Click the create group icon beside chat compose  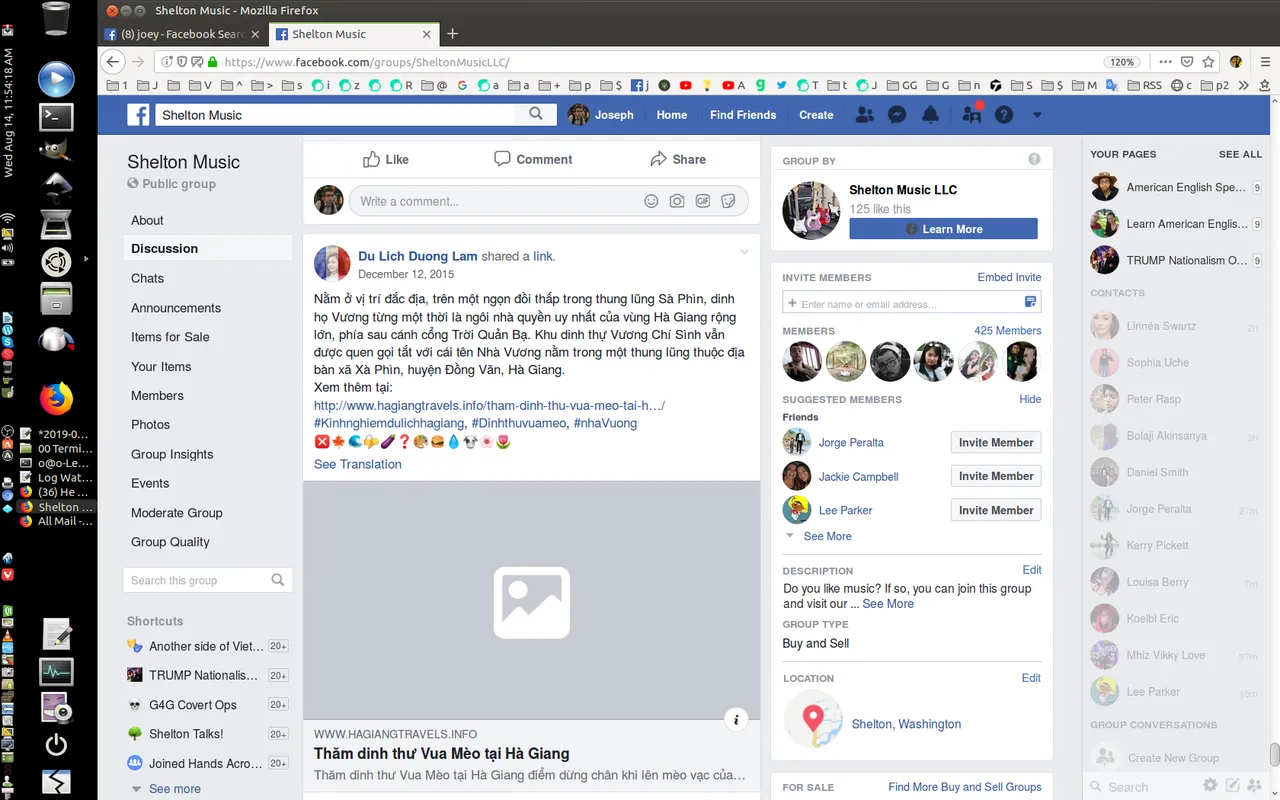[1254, 786]
